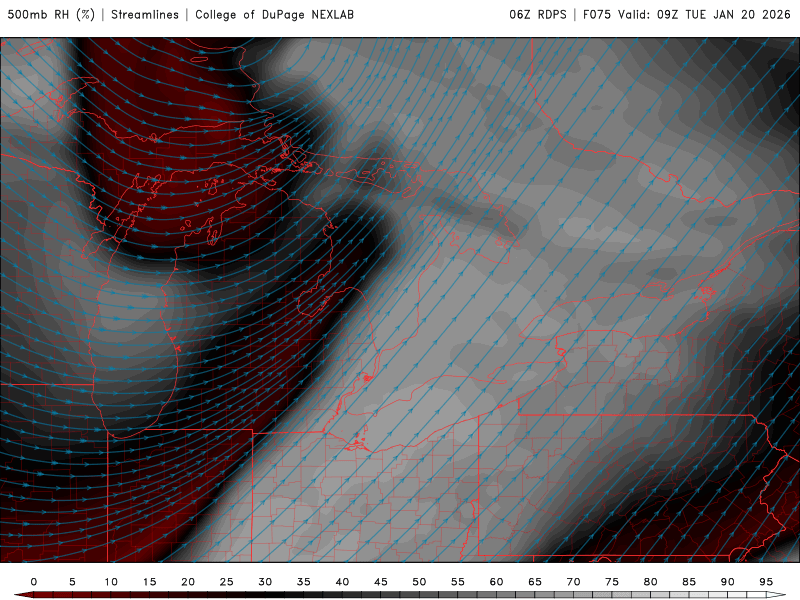Select the 75 label on the colorbar
The width and height of the screenshot is (800, 600).
point(612,582)
